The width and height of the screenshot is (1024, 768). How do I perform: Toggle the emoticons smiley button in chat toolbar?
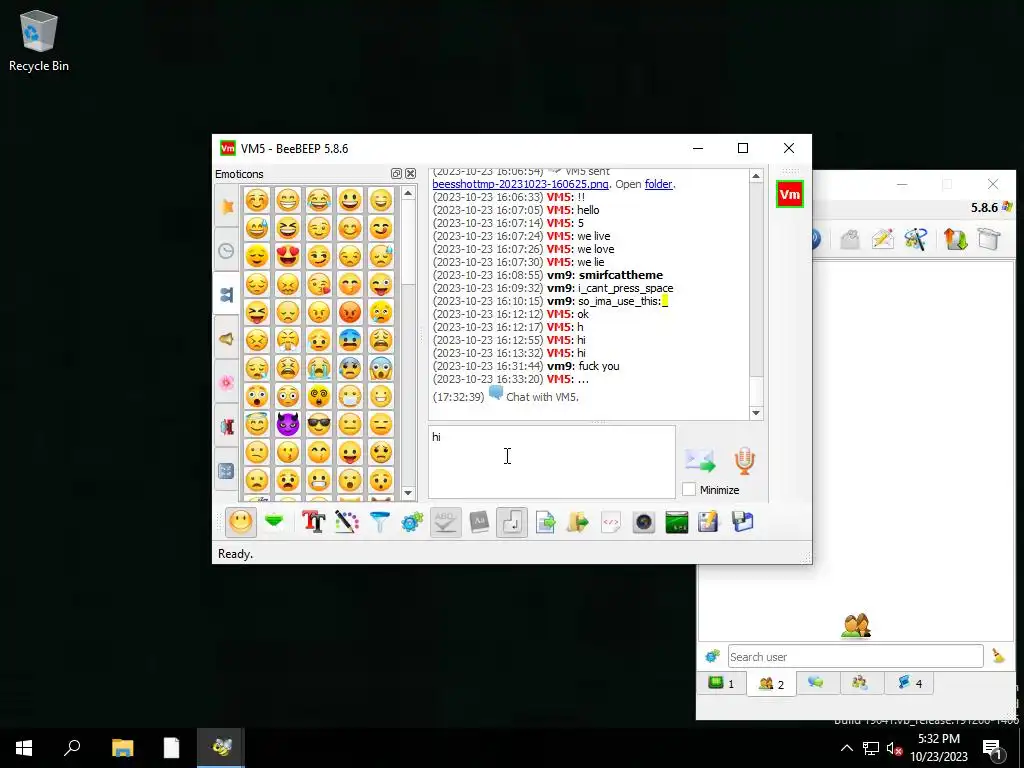(x=240, y=522)
